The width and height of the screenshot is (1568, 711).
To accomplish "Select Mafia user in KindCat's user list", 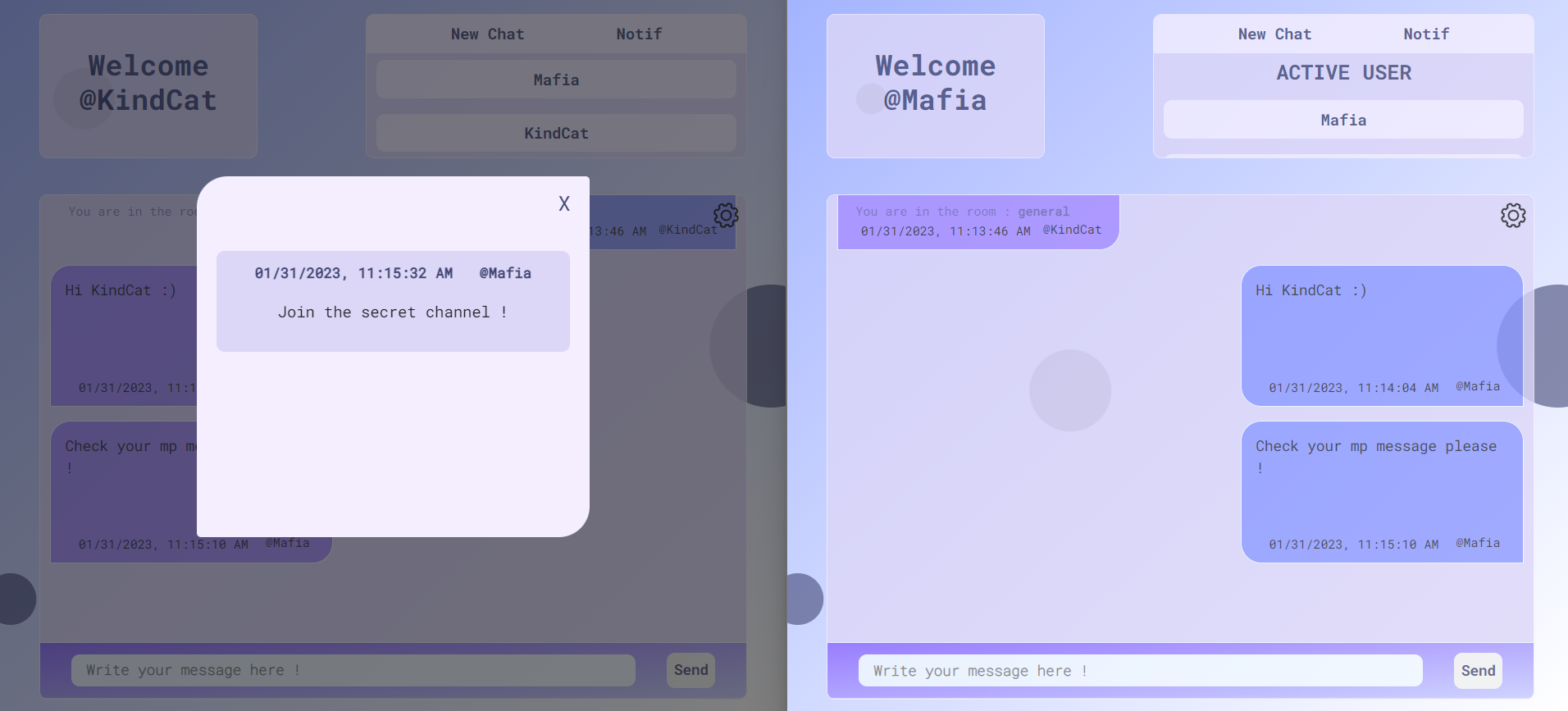I will coord(556,80).
